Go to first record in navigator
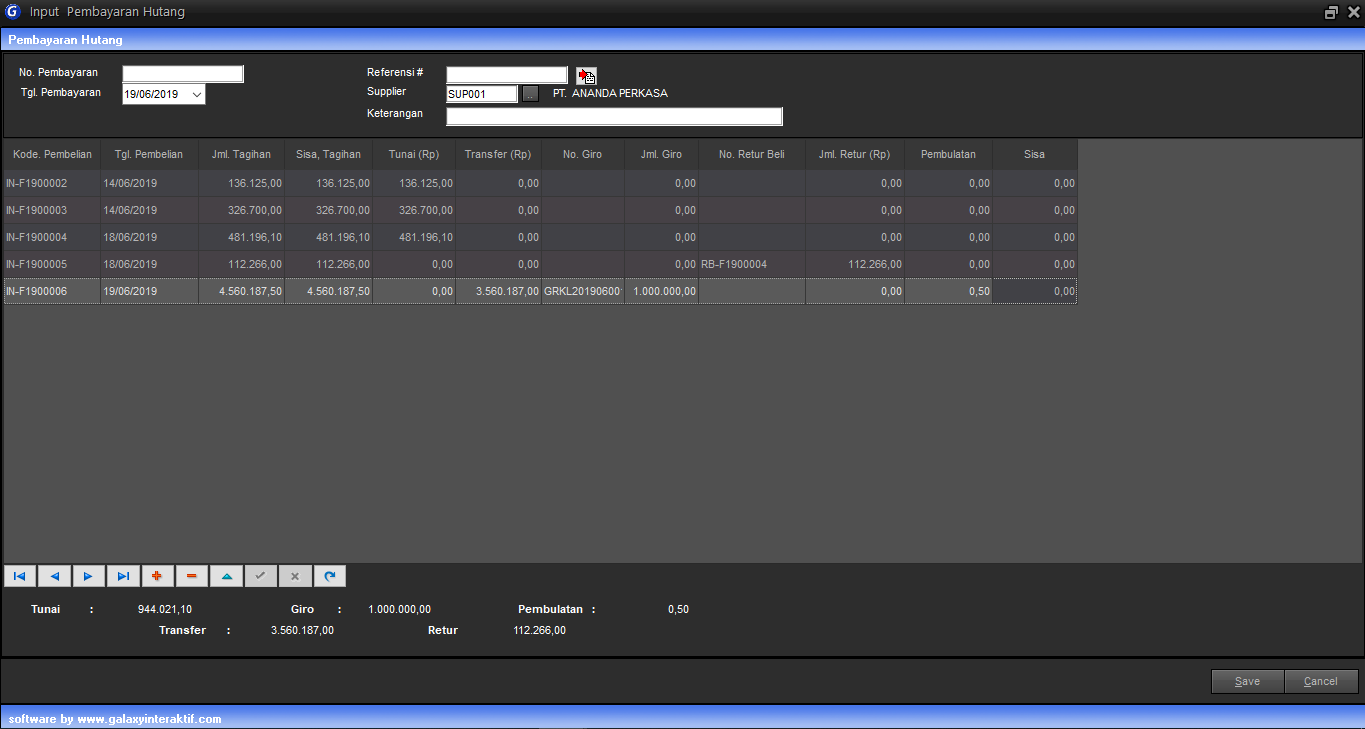 click(19, 576)
